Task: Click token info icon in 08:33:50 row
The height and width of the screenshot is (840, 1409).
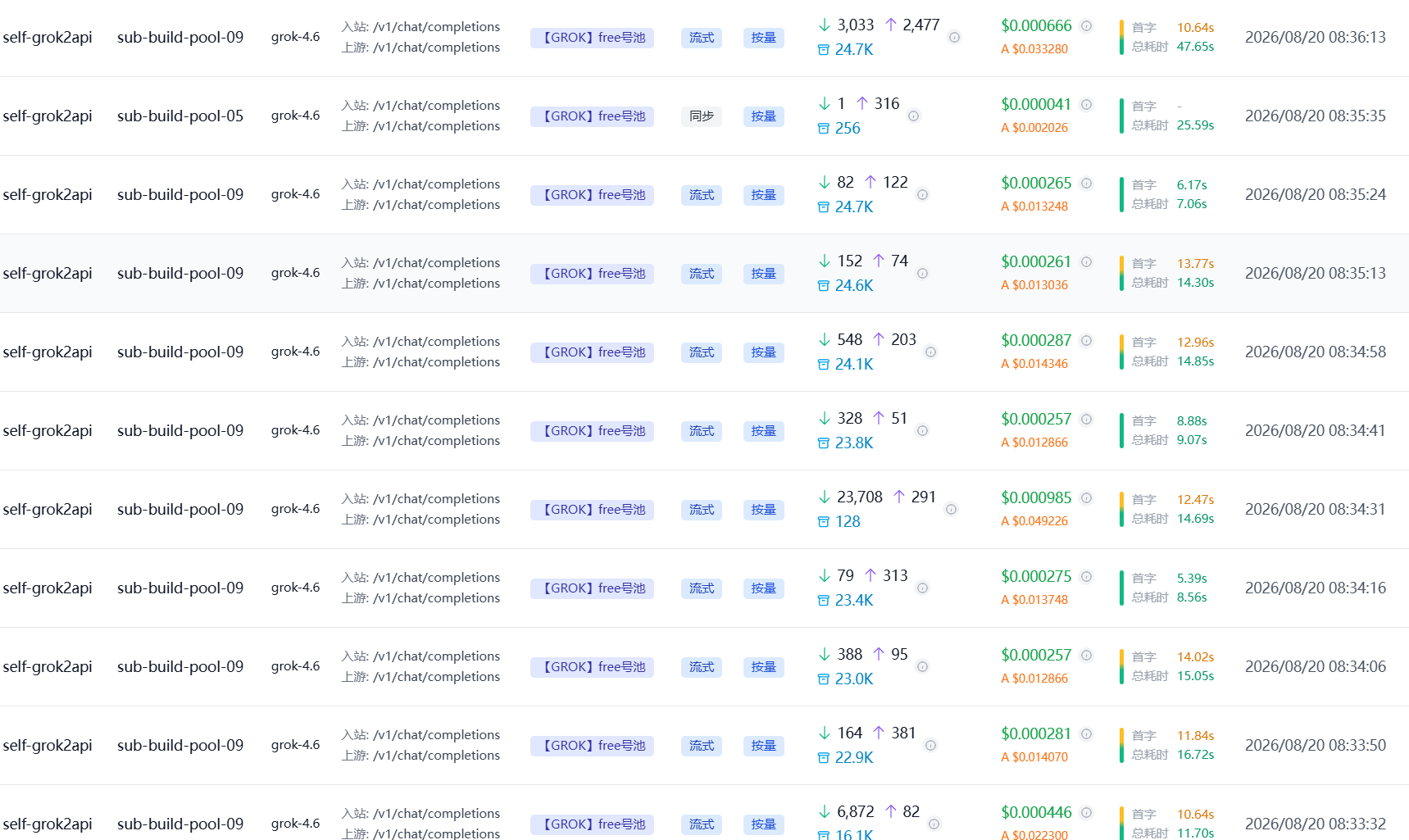Action: coord(930,745)
